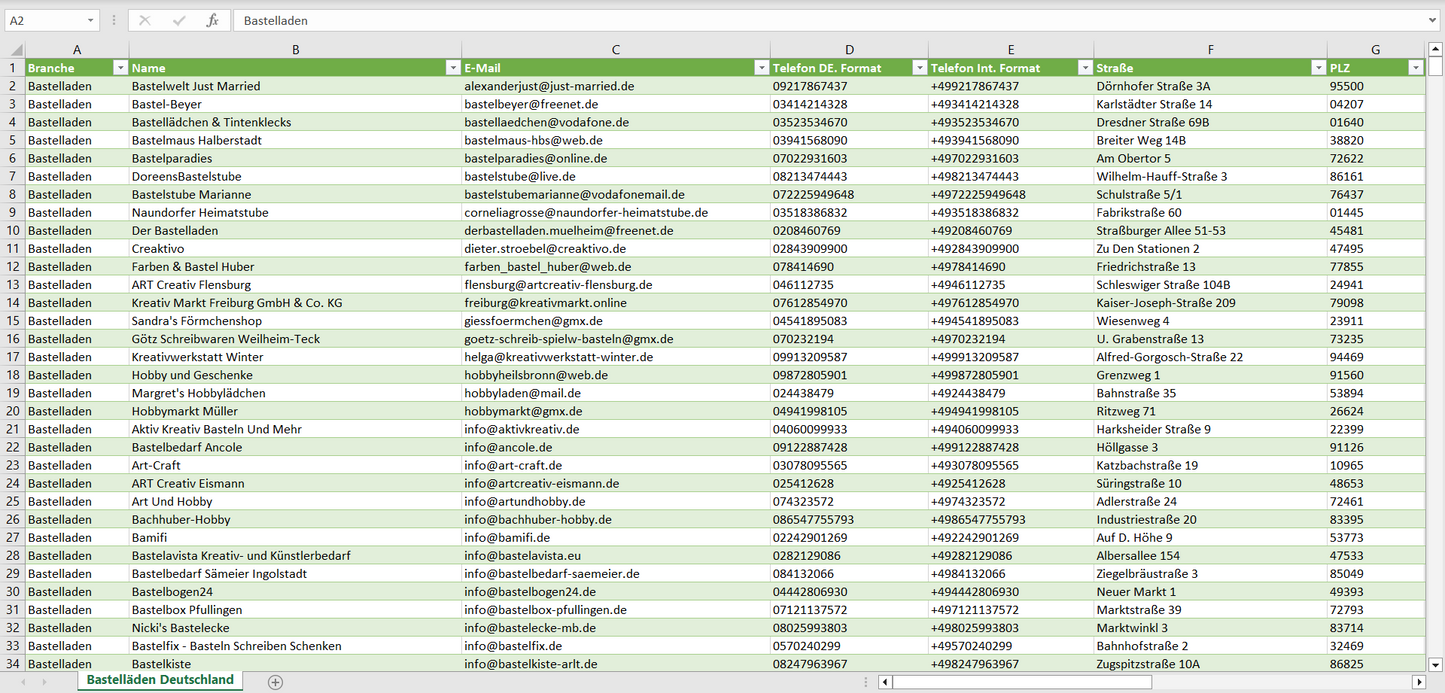Open the Branche column filter dropdown
This screenshot has width=1445, height=693.
[120, 68]
